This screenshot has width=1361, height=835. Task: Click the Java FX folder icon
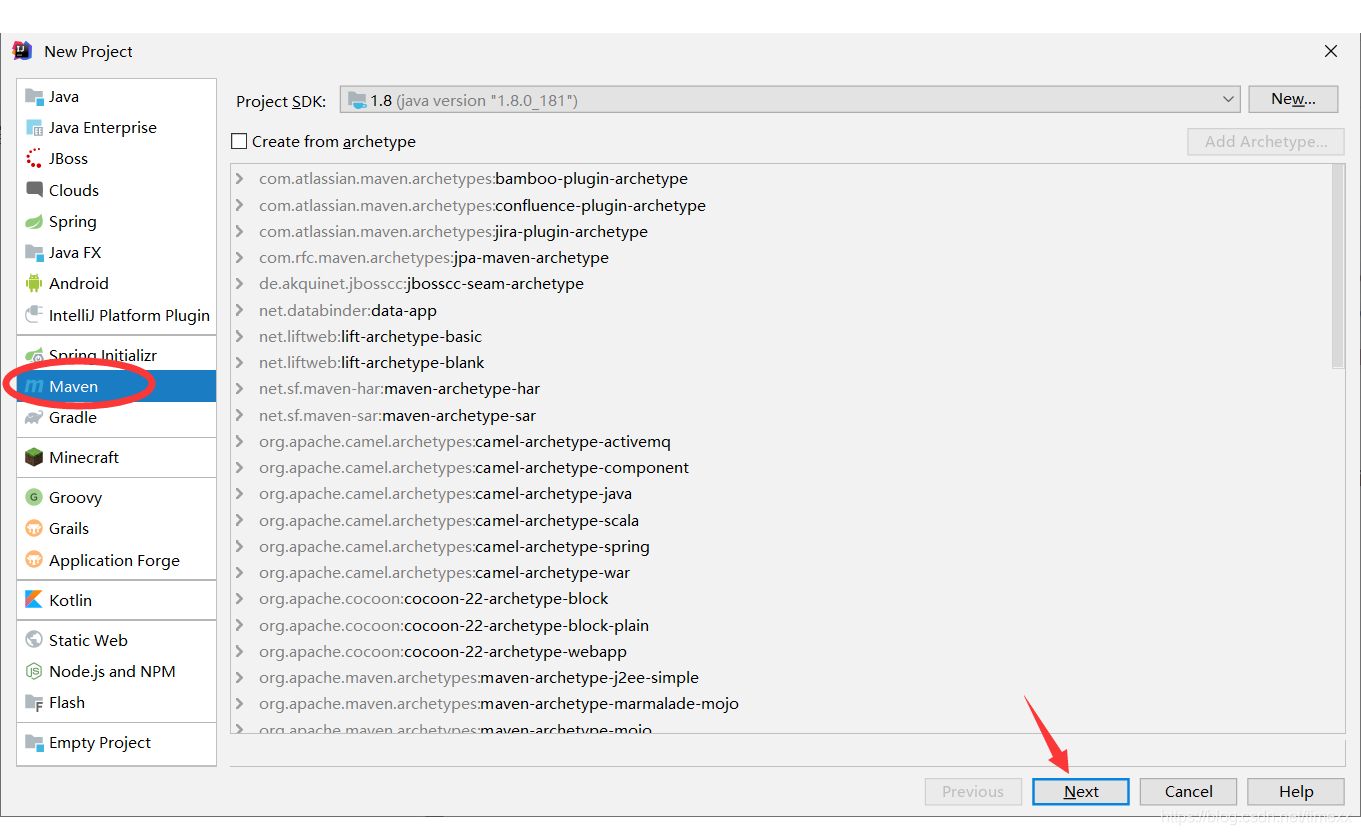coord(34,253)
